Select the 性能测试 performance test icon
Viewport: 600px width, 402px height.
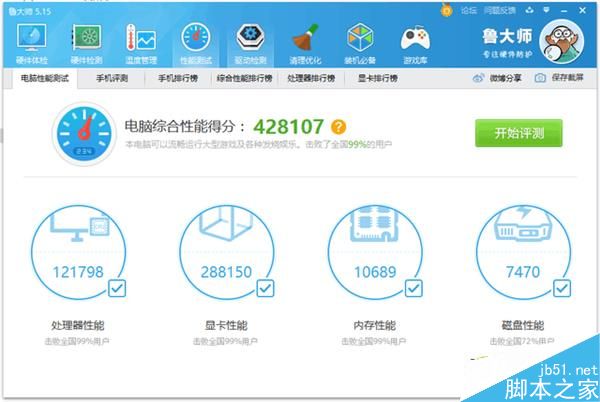[196, 37]
